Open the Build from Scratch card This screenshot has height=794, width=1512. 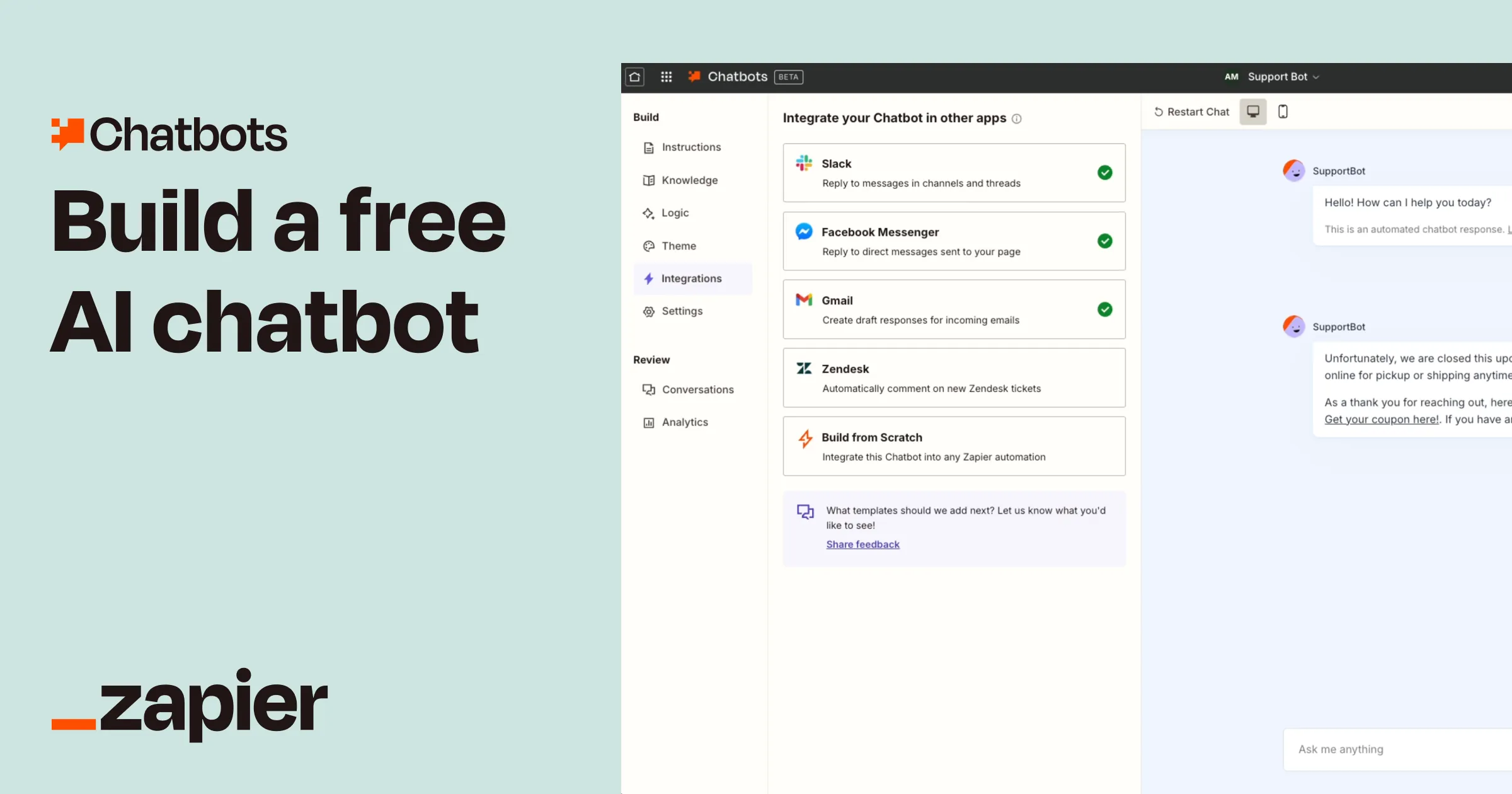click(x=953, y=446)
